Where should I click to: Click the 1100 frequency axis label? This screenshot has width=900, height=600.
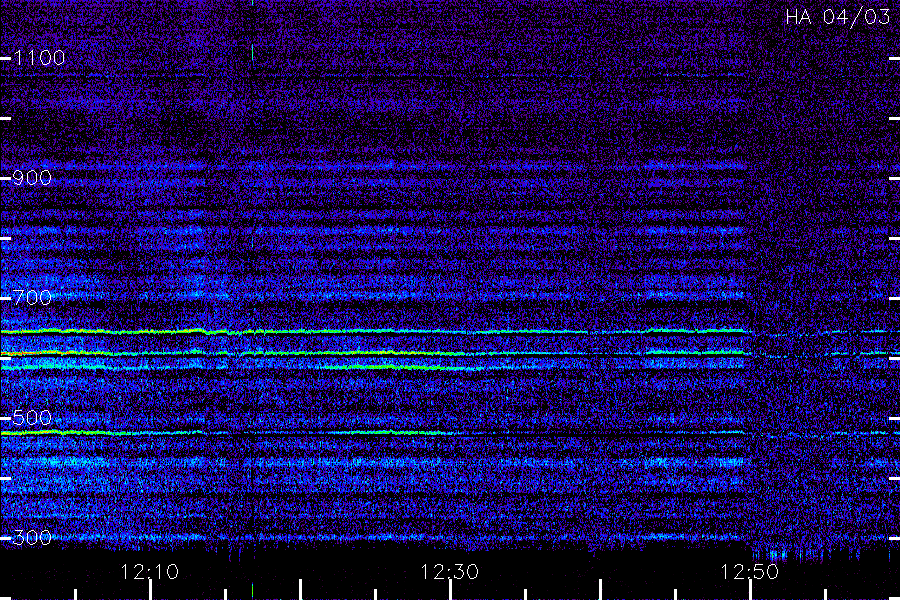(x=39, y=58)
